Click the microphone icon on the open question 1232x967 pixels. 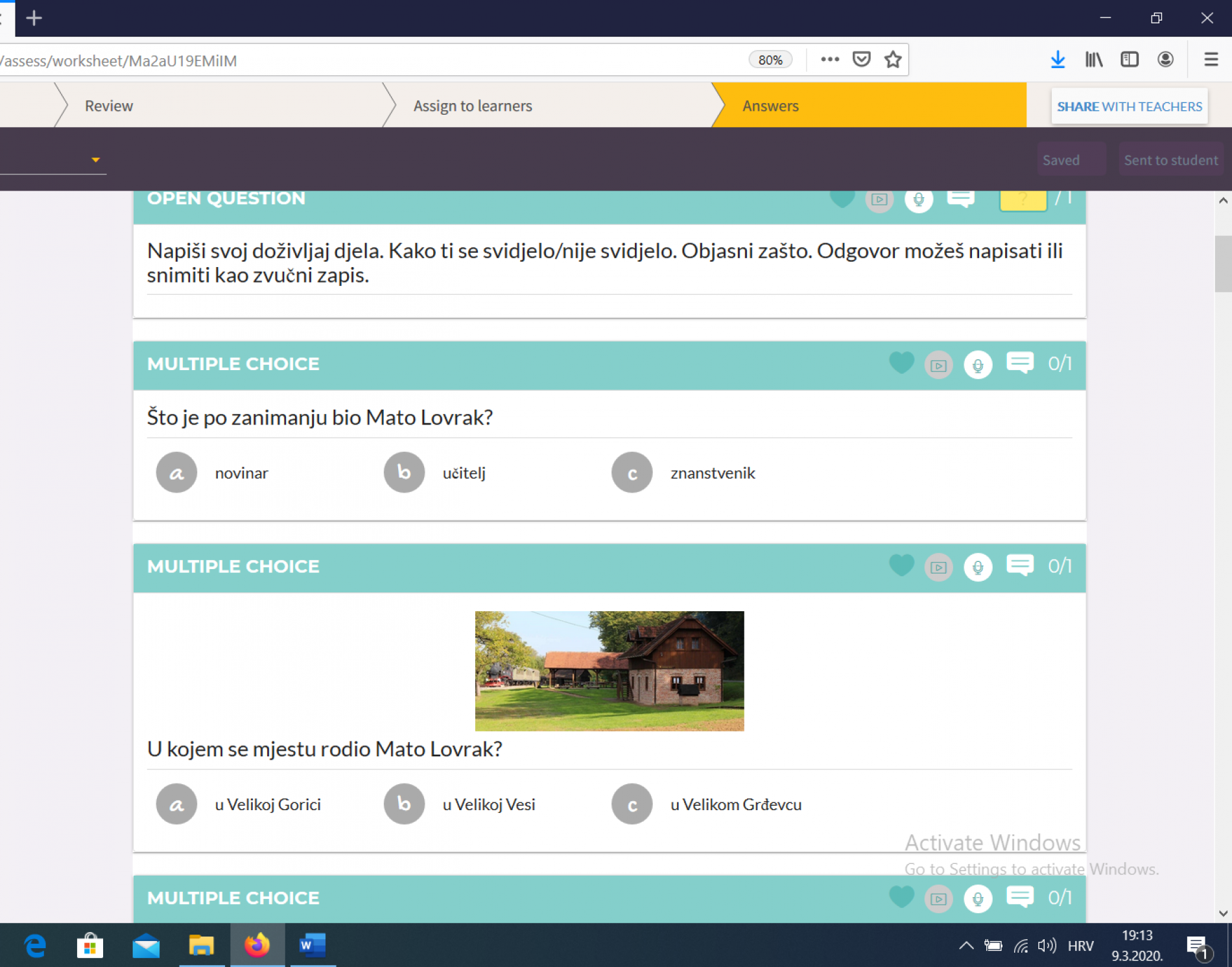(918, 200)
